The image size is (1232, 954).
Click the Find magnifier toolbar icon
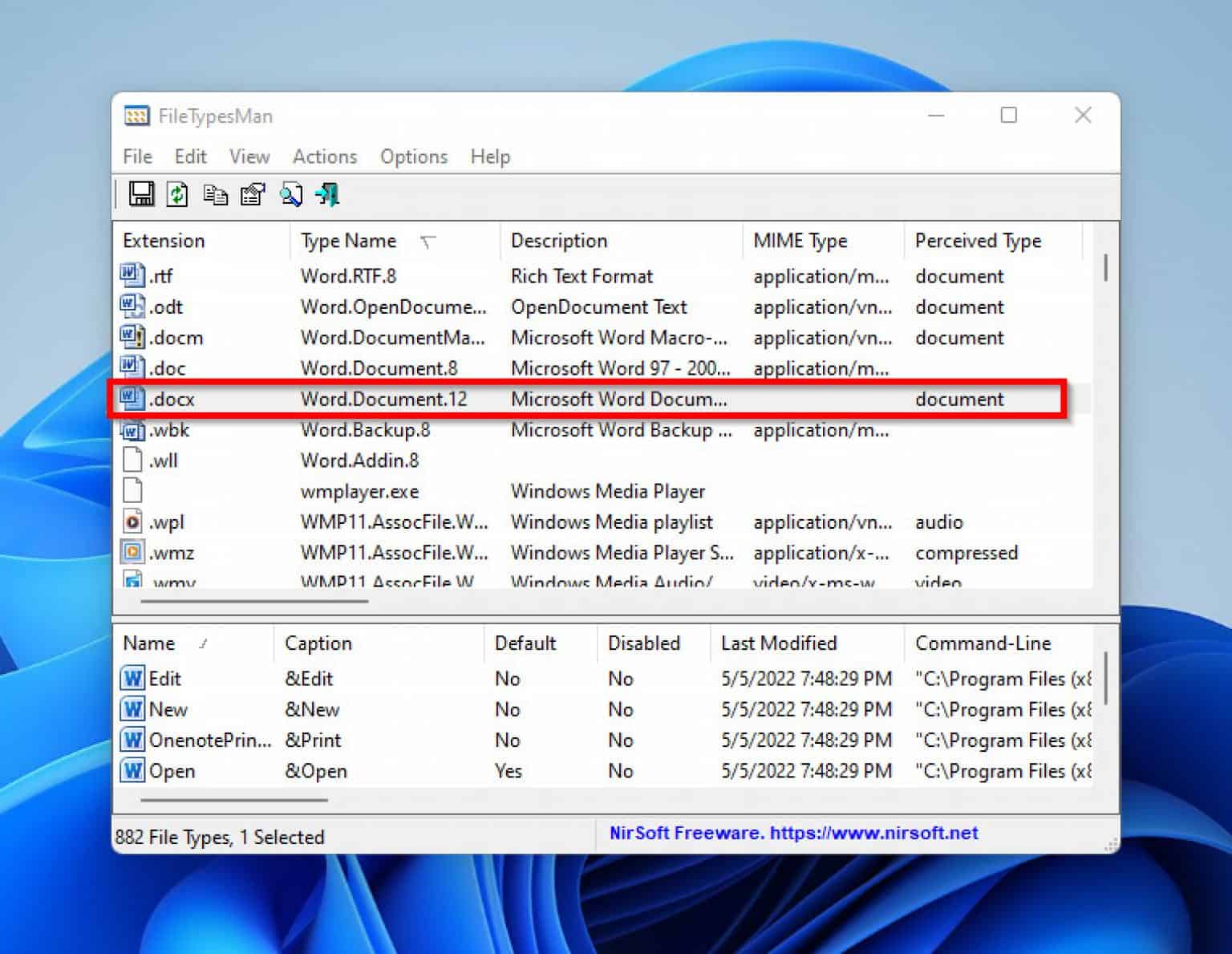[x=291, y=194]
